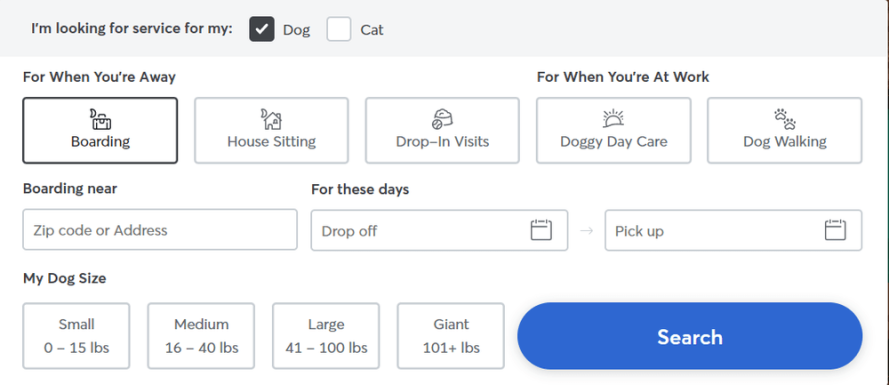
Task: Uncheck the Dog checkbox
Action: point(261,29)
